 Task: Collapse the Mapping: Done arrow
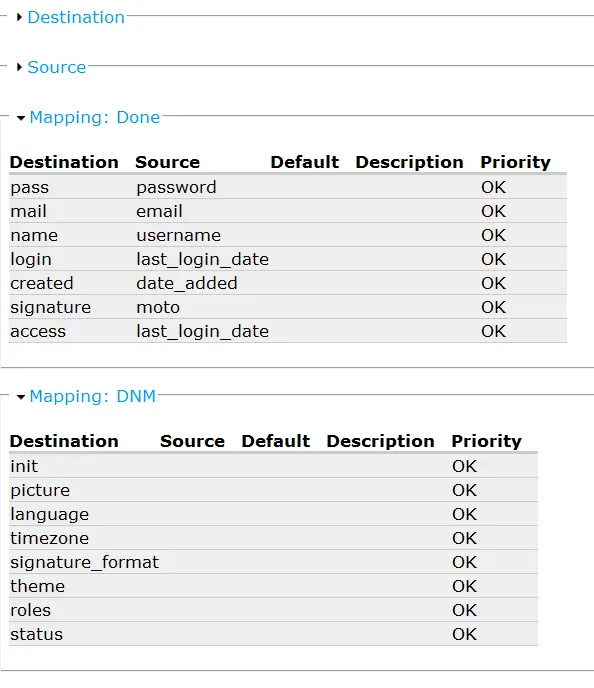click(21, 118)
